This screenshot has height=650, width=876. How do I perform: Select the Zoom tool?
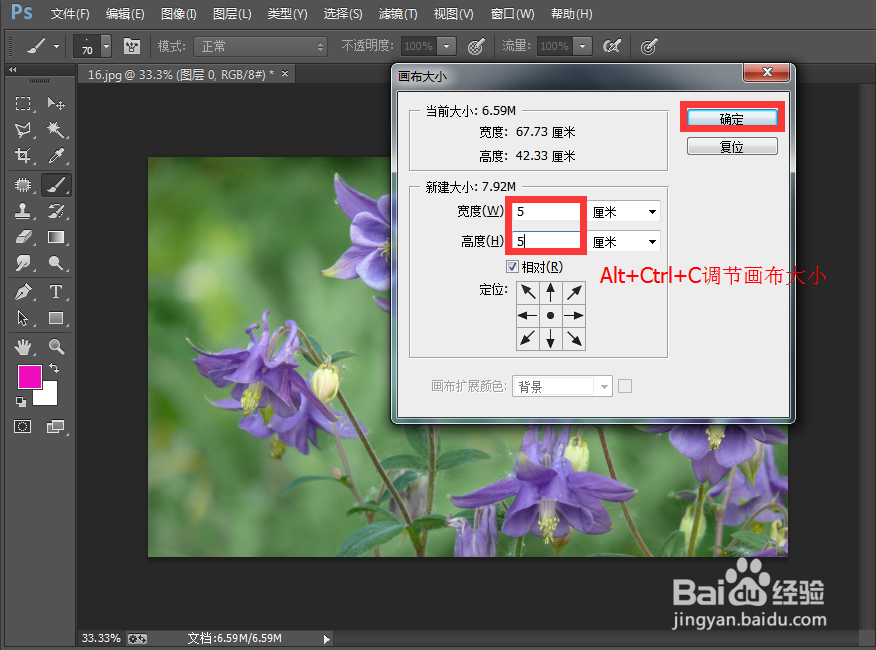pyautogui.click(x=56, y=347)
